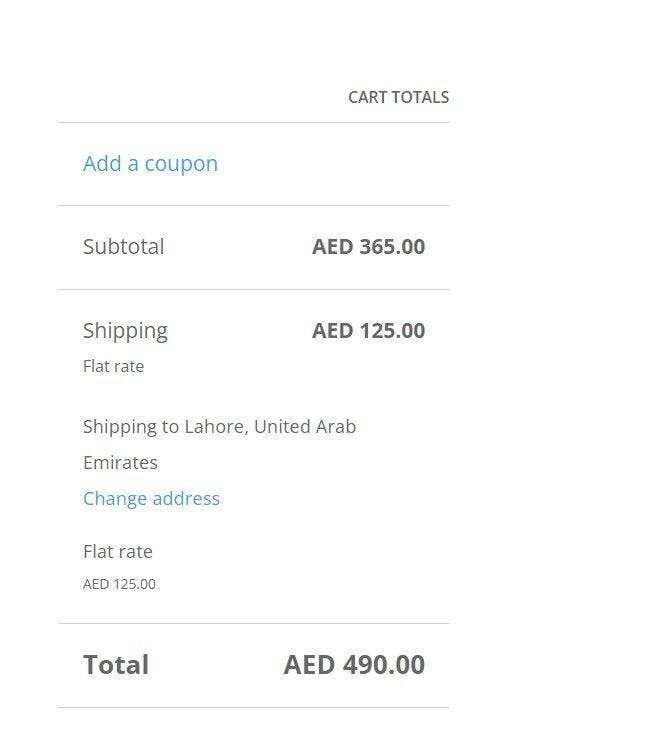Click the word coupon in the coupon link

pos(181,163)
